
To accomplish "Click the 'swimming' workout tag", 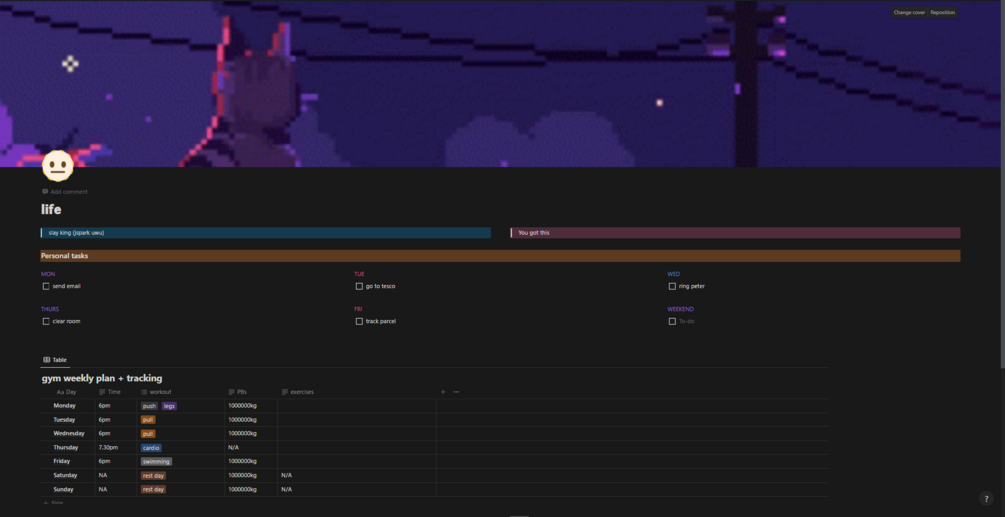I will point(156,461).
